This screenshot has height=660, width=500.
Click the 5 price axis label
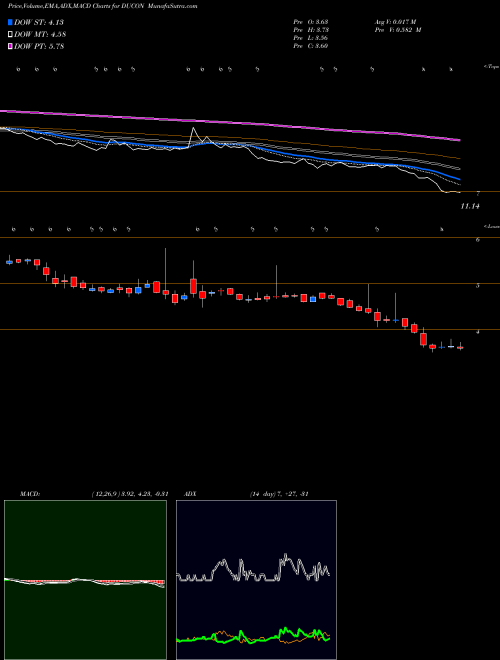coord(477,286)
